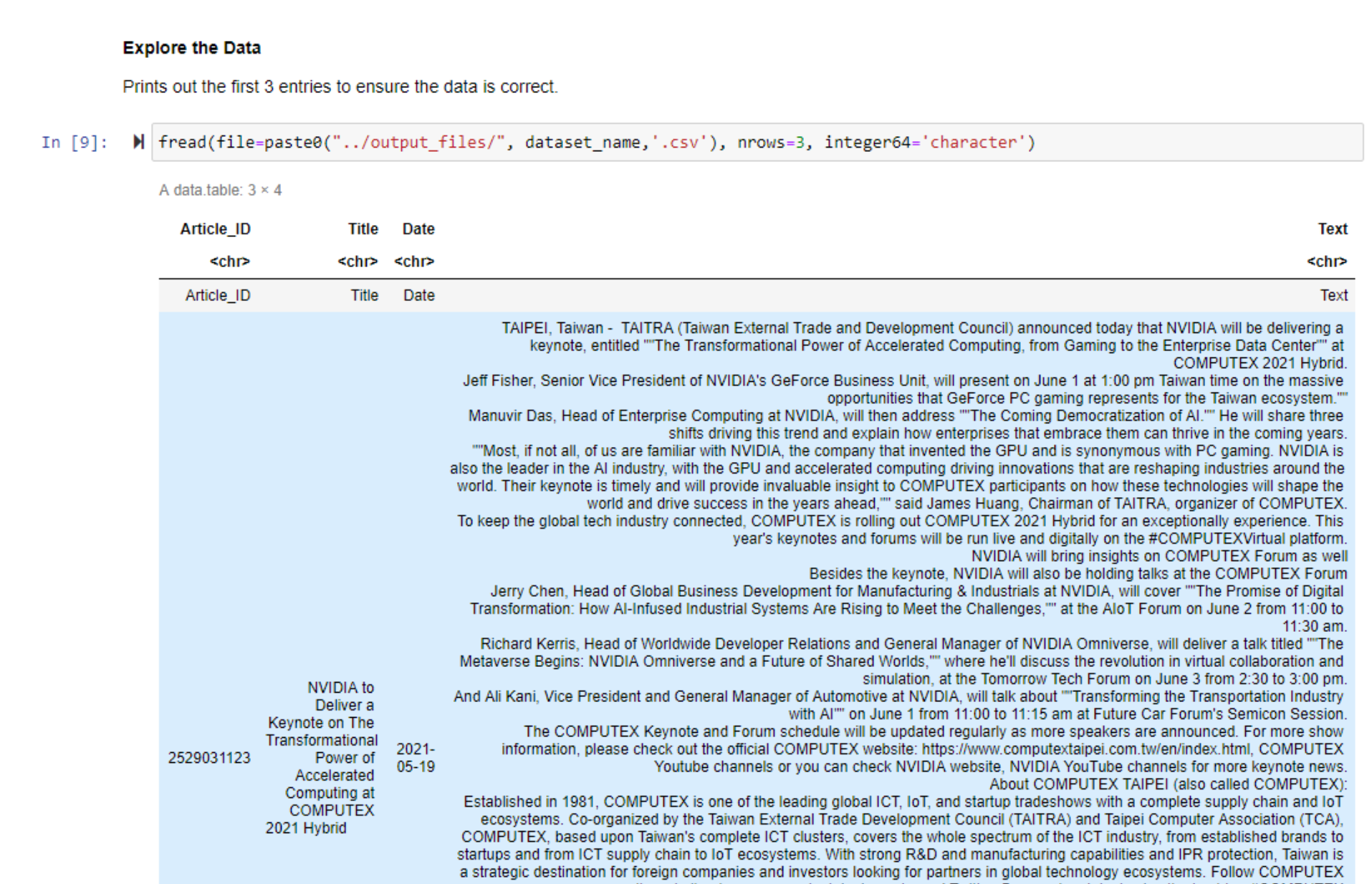Click the title cell 'NVIDIA to Deliver a Keynote'

click(322, 758)
